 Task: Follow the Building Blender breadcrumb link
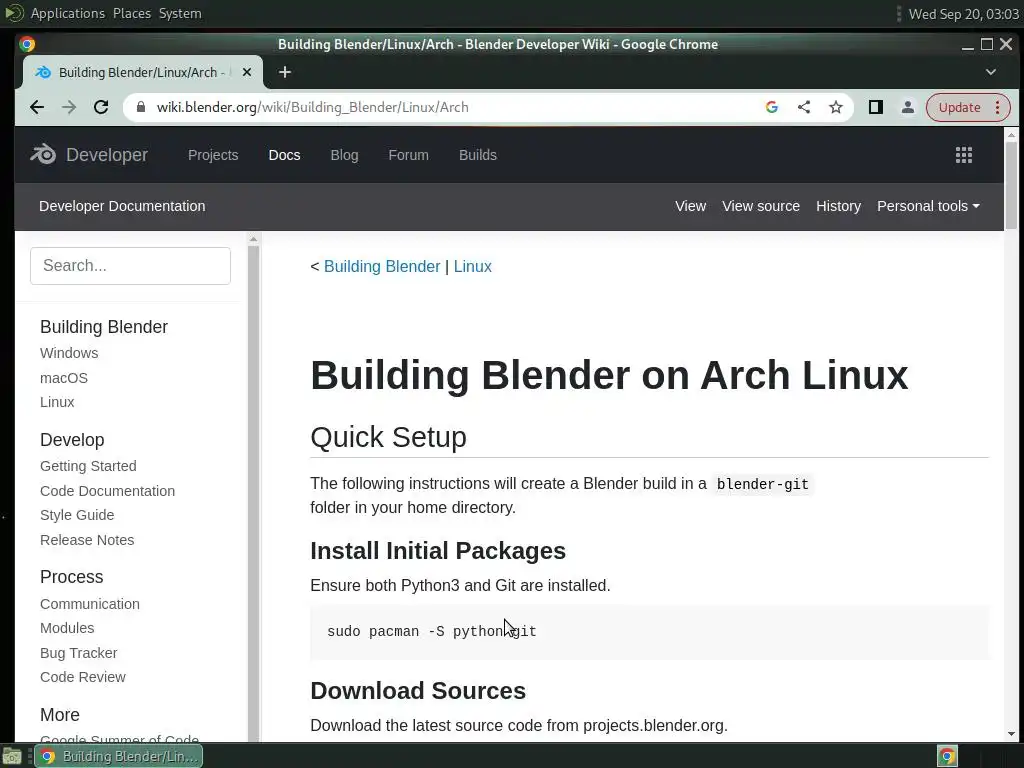(x=382, y=266)
